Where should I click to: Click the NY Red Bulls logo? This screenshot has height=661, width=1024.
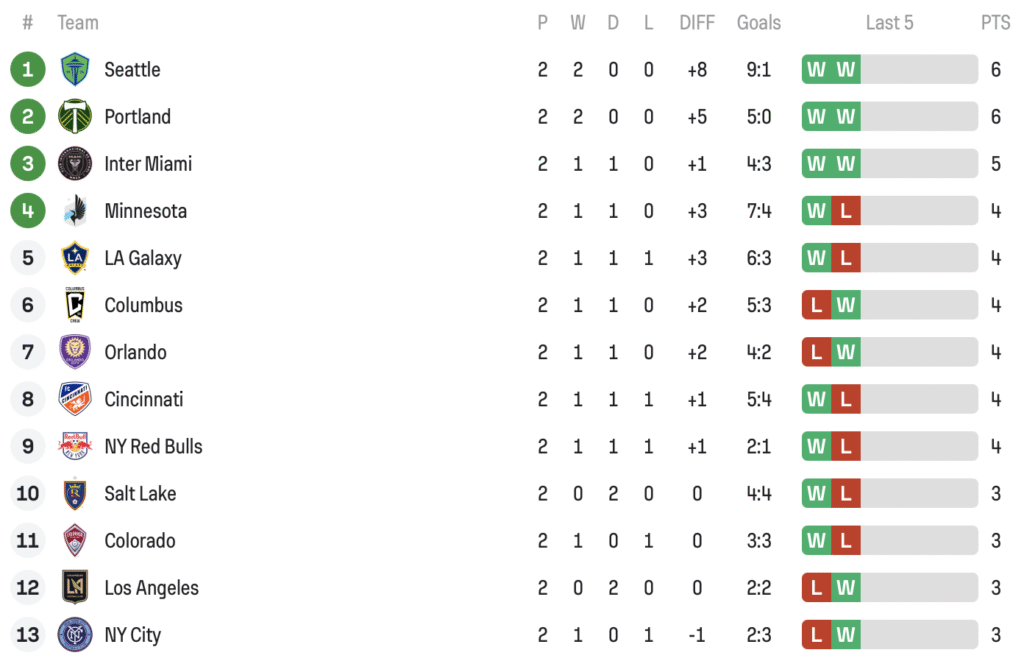[x=74, y=446]
